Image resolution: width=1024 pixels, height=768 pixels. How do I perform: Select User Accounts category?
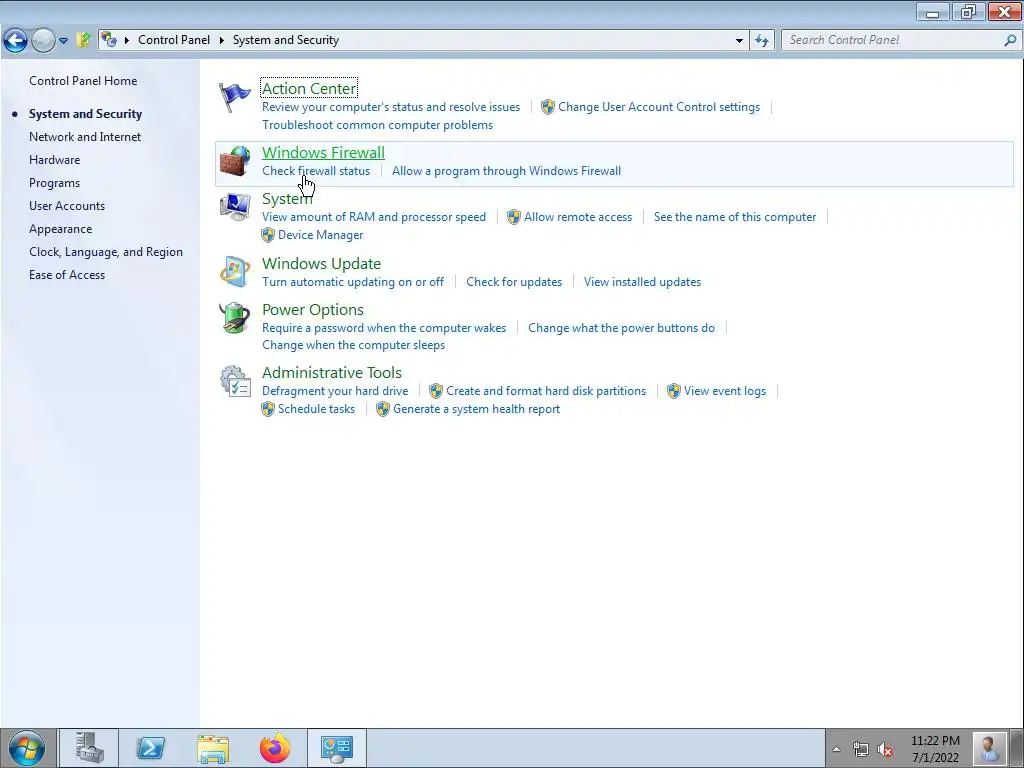(67, 206)
